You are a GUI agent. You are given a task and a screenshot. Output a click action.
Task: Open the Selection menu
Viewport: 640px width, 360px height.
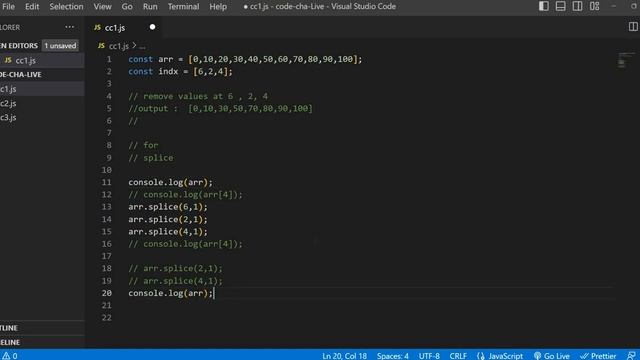[66, 7]
